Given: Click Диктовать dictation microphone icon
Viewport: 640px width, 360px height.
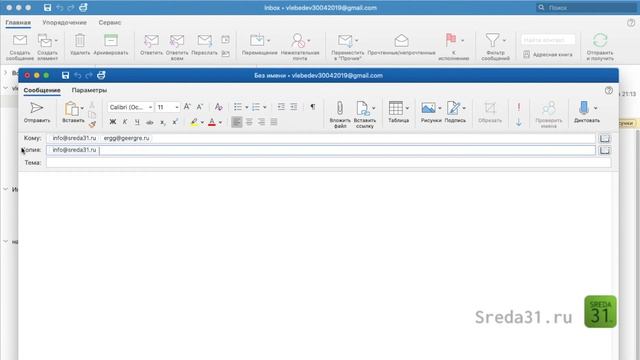Looking at the screenshot, I should (584, 108).
